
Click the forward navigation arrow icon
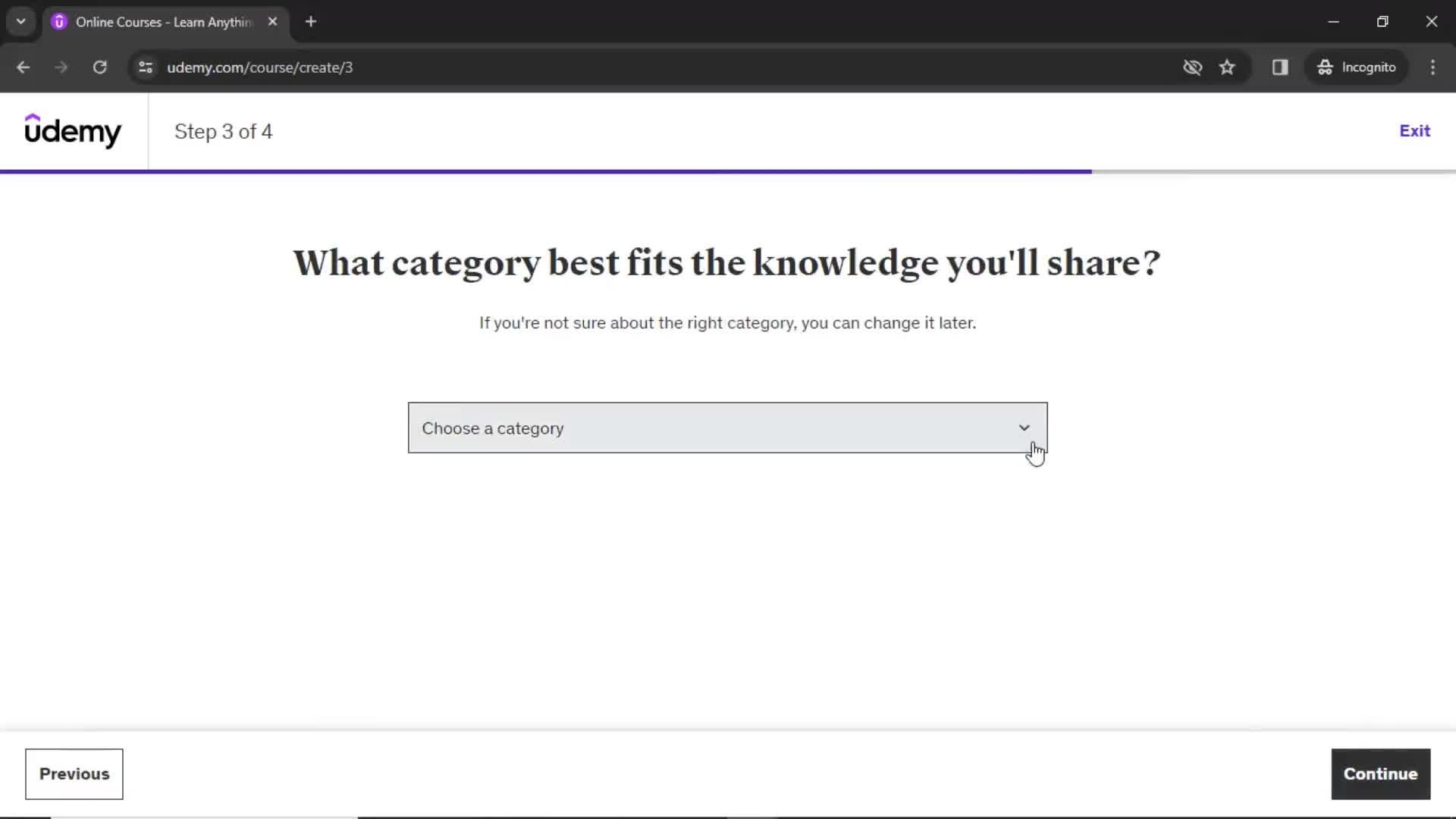coord(61,67)
